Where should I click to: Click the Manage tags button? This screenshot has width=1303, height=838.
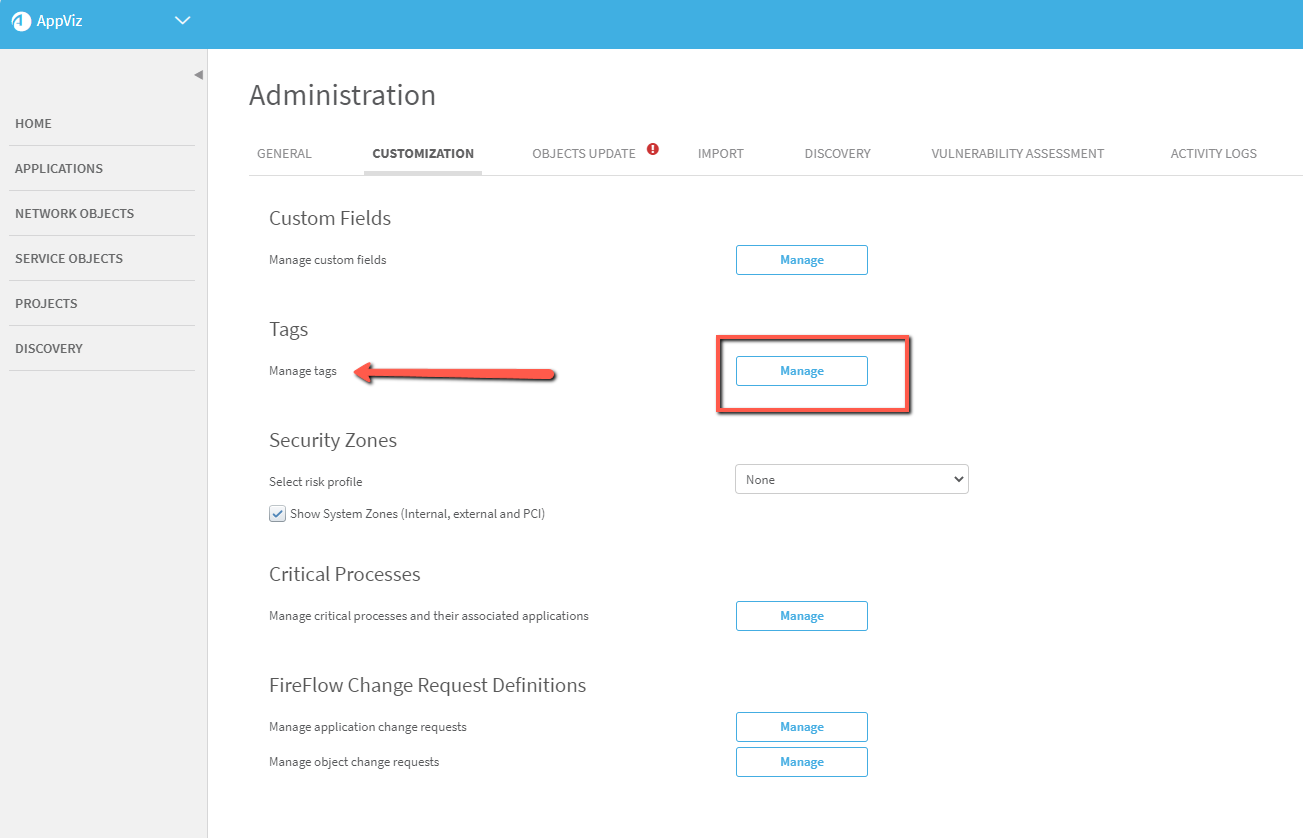coord(801,371)
